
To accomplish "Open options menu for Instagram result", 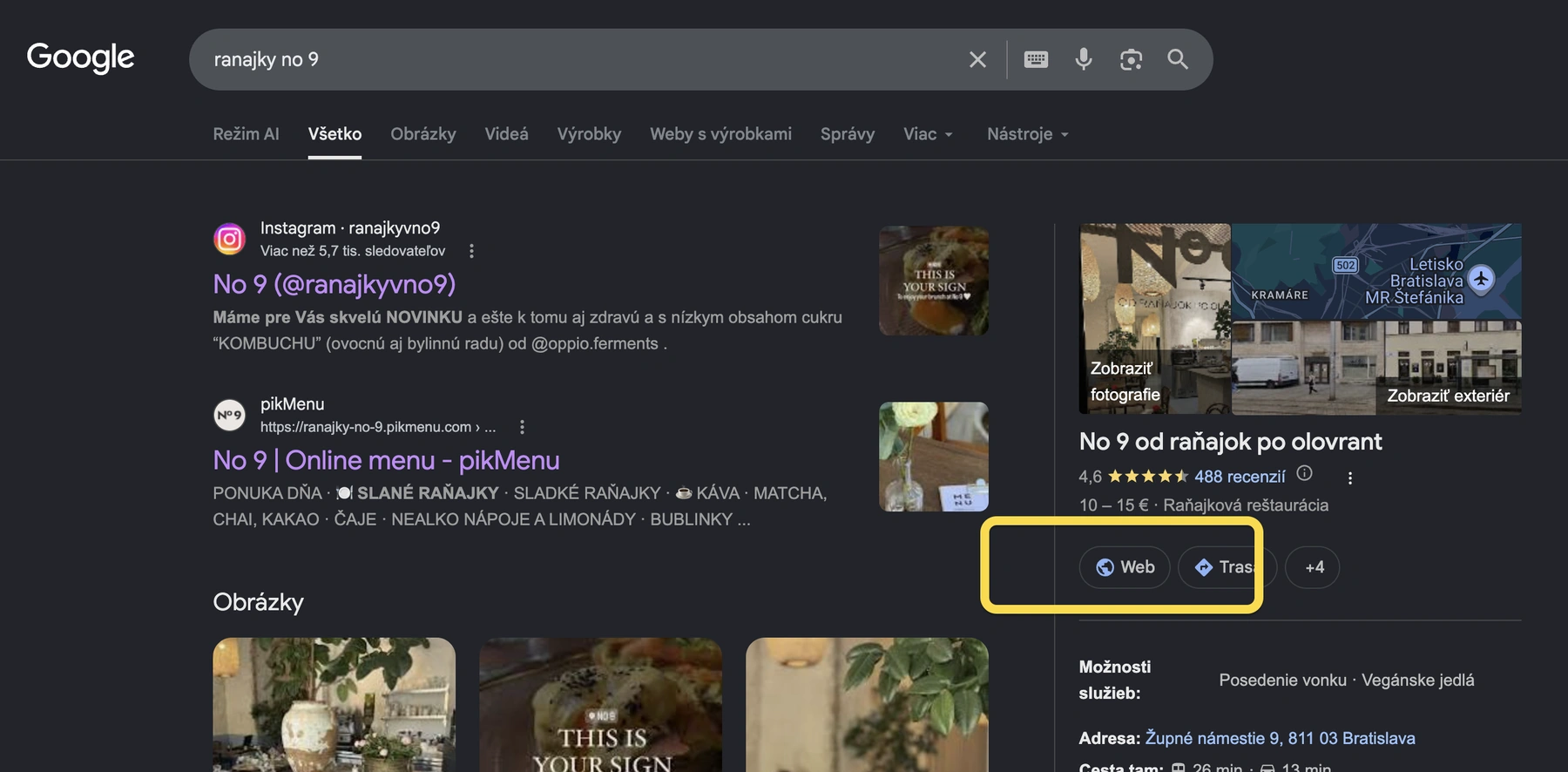I will [471, 251].
